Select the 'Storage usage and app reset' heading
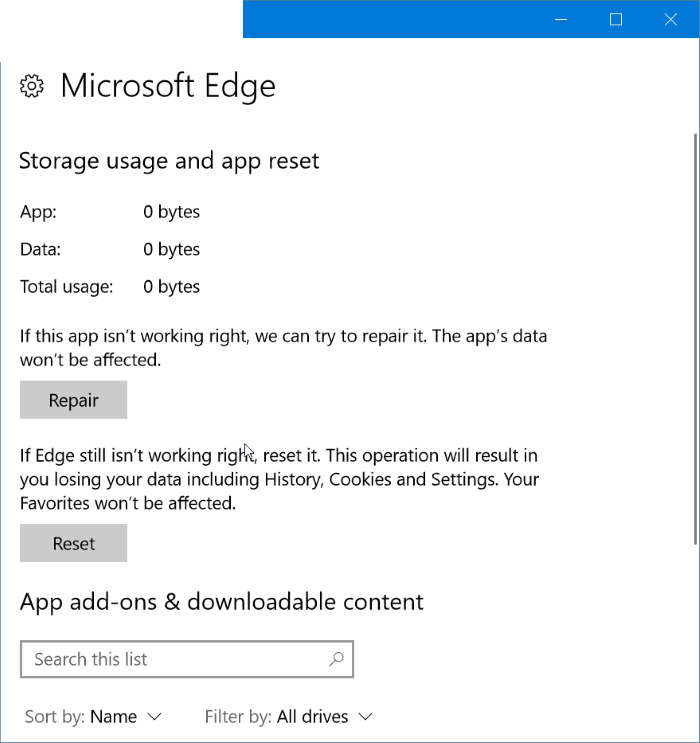Image resolution: width=700 pixels, height=743 pixels. pos(169,161)
